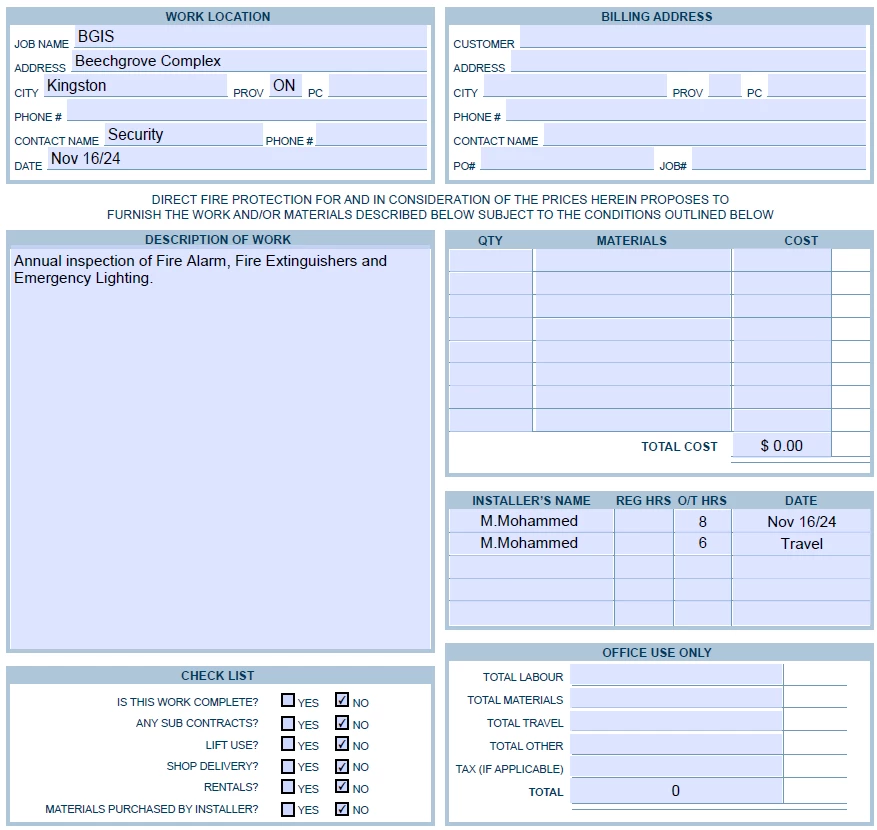Click the work location Phone # field
877x830 pixels.
[x=247, y=110]
